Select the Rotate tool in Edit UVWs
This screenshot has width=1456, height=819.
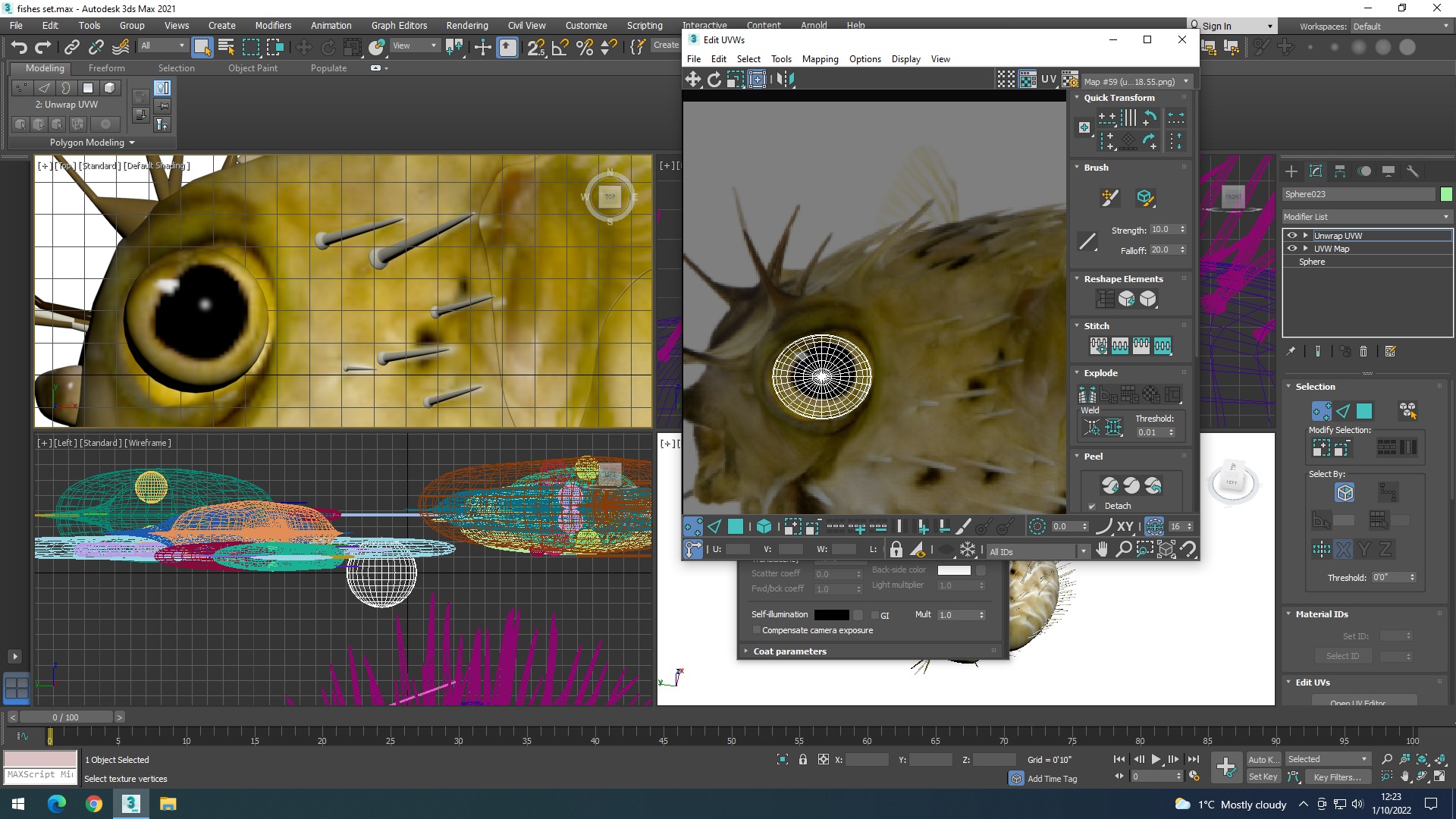(x=714, y=80)
